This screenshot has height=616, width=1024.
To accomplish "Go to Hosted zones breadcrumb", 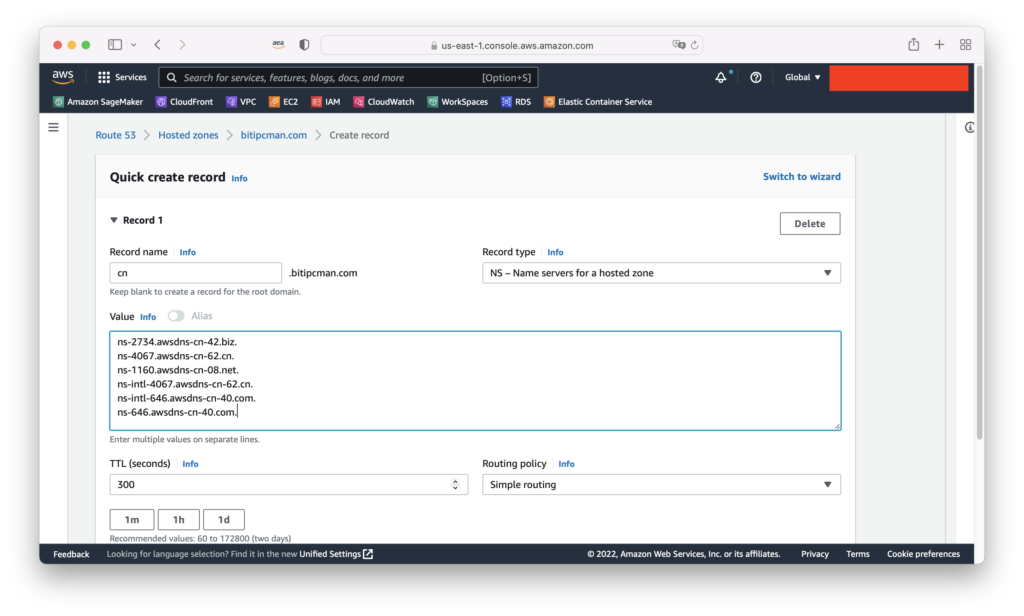I will [x=188, y=135].
